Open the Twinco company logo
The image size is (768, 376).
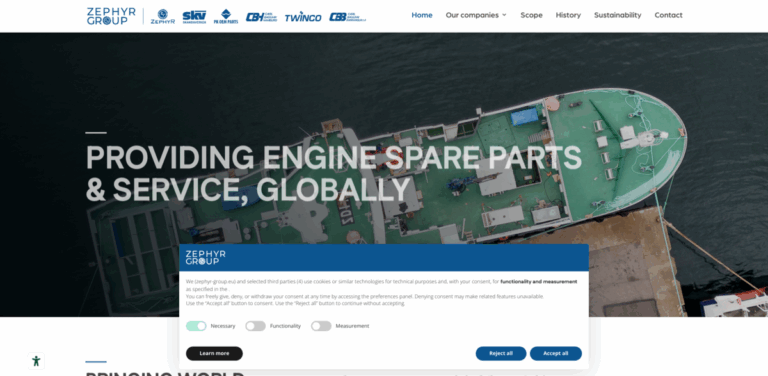click(303, 17)
